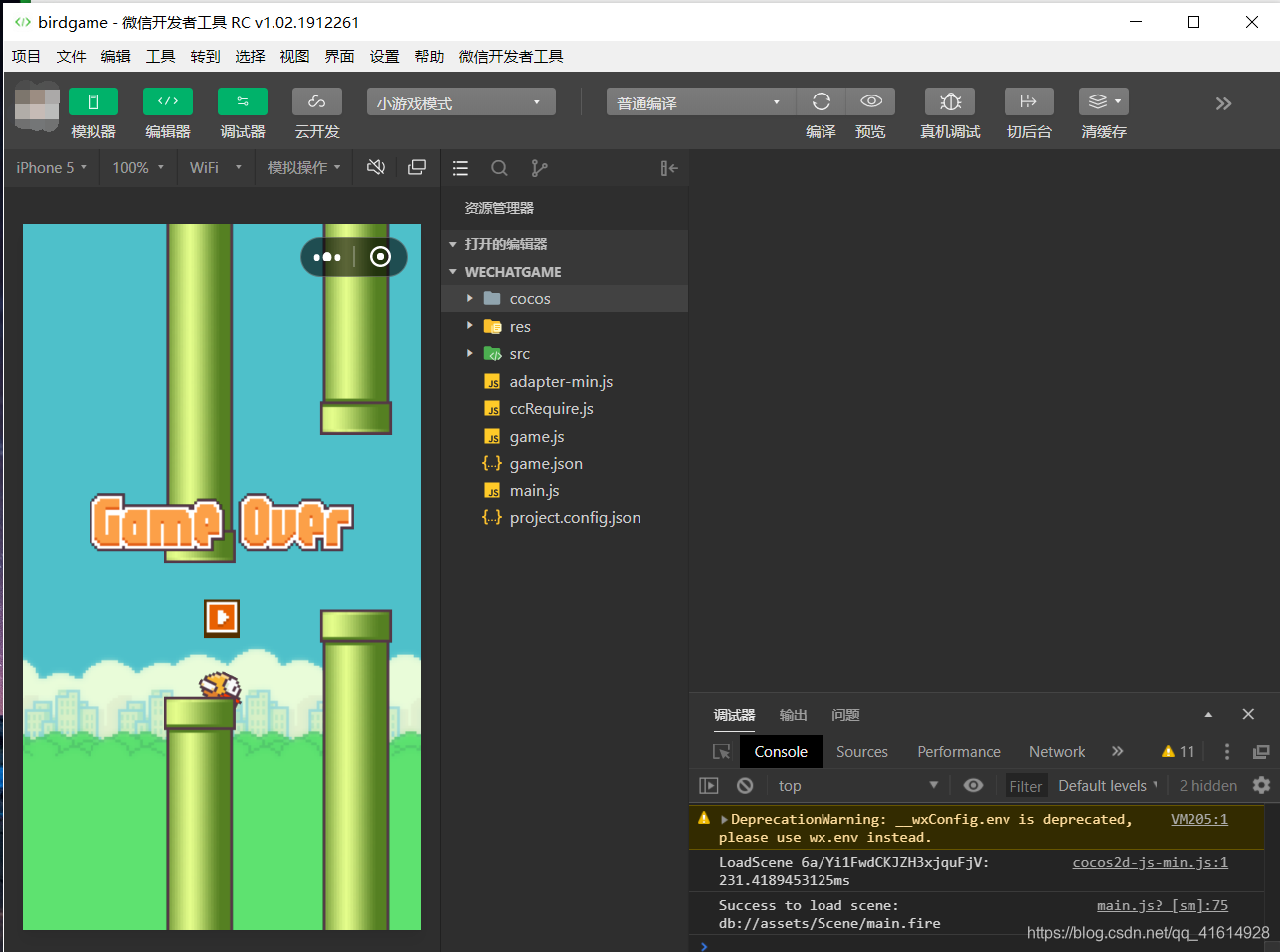This screenshot has height=952, width=1280.
Task: Expand more toolbar items chevron
Action: (1223, 103)
